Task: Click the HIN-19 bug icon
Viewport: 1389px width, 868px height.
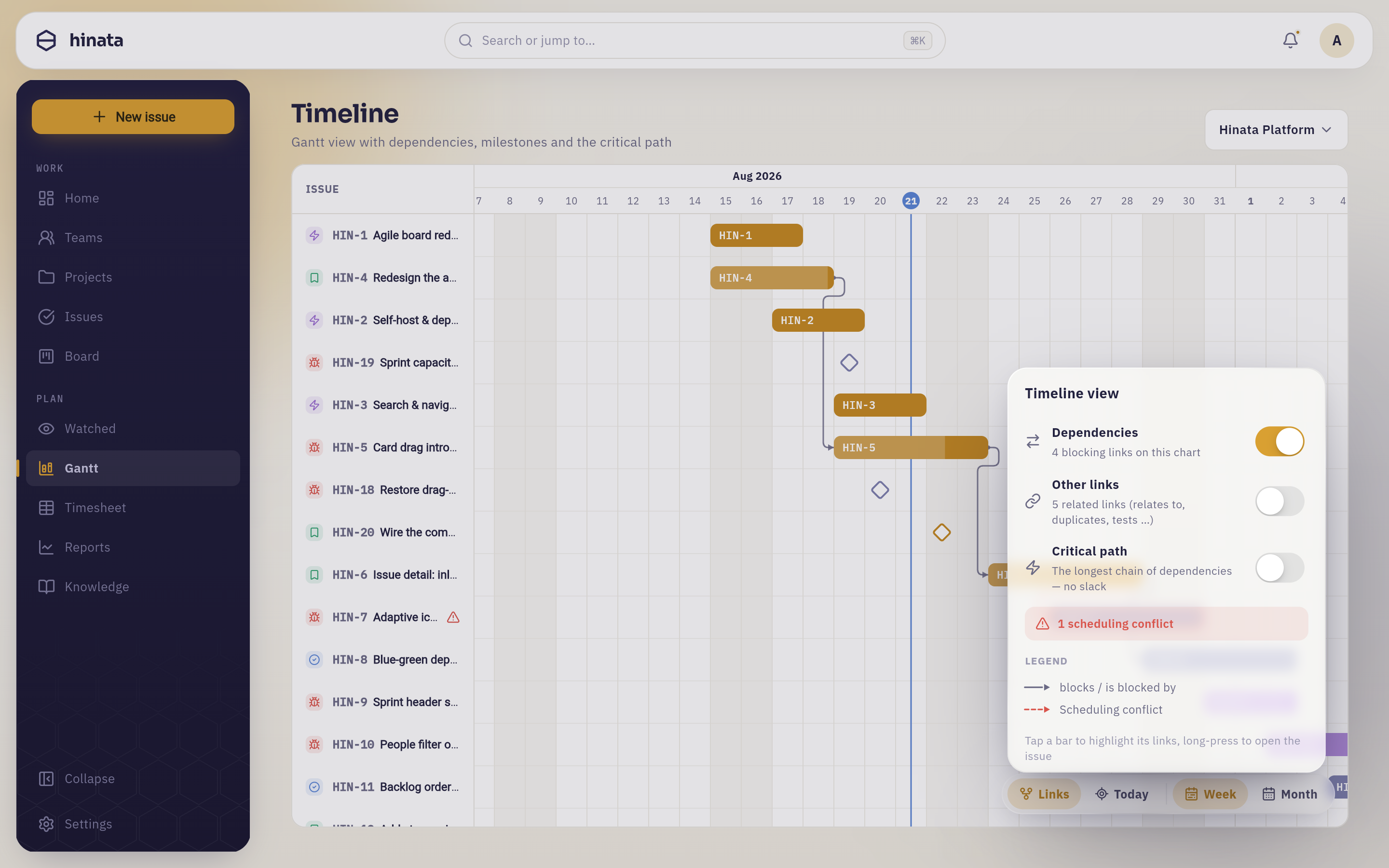Action: [x=314, y=363]
